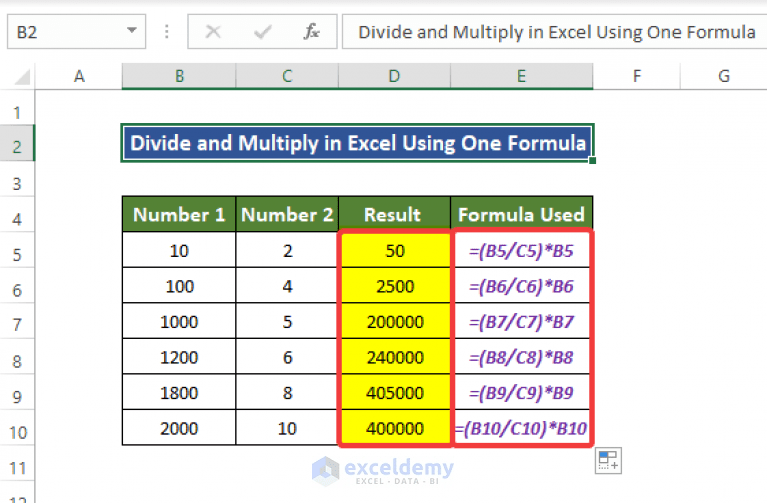
Task: Select Number 2 cell containing 5
Action: [x=287, y=321]
